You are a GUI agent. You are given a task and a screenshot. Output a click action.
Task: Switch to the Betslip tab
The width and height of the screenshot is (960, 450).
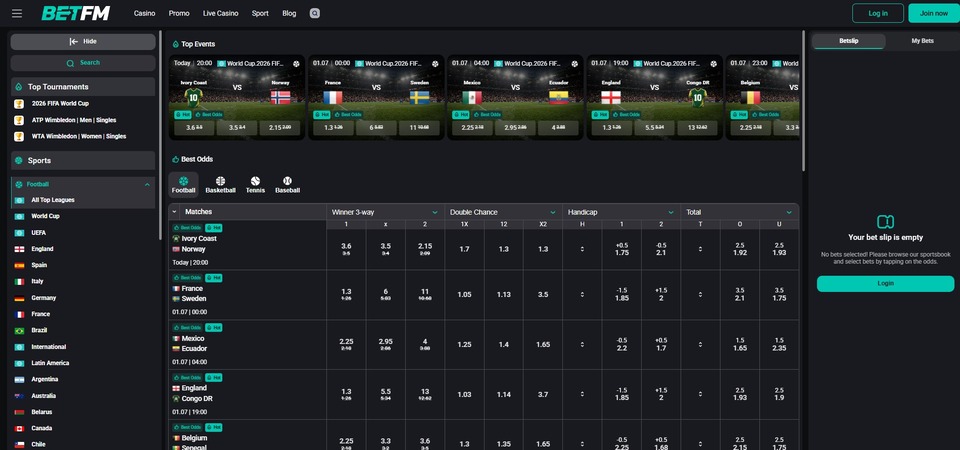(849, 41)
